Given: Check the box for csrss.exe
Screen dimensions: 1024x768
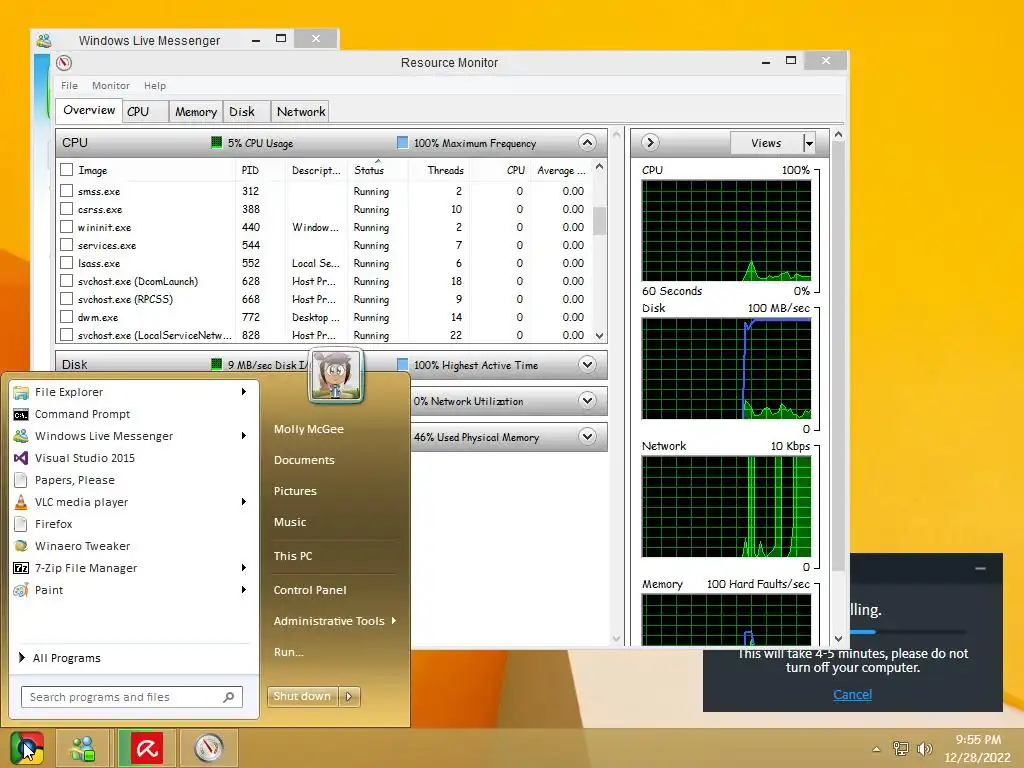Looking at the screenshot, I should click(66, 209).
